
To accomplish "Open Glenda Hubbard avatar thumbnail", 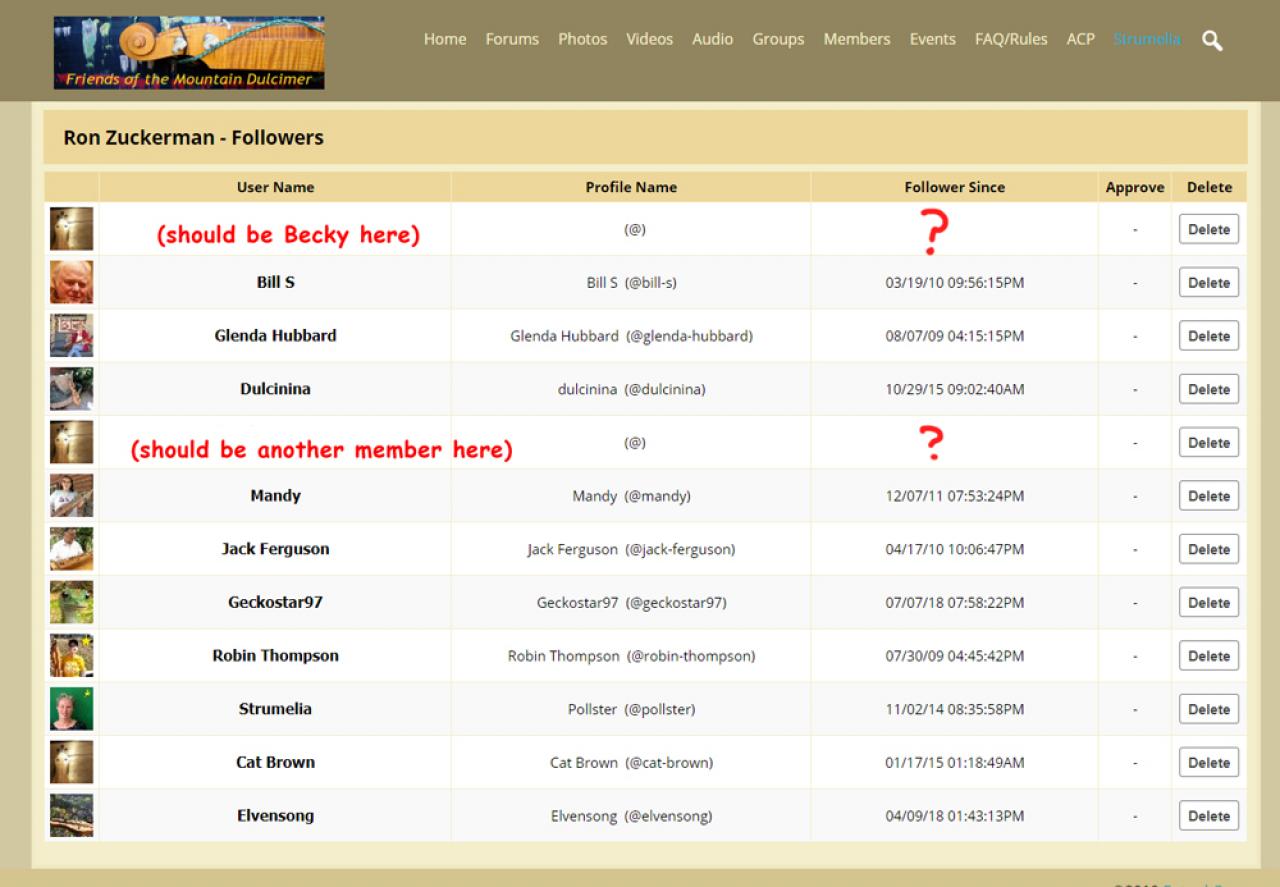I will 72,336.
